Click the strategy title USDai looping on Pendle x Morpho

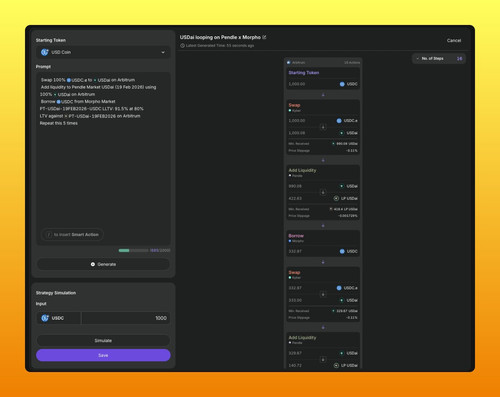point(220,37)
